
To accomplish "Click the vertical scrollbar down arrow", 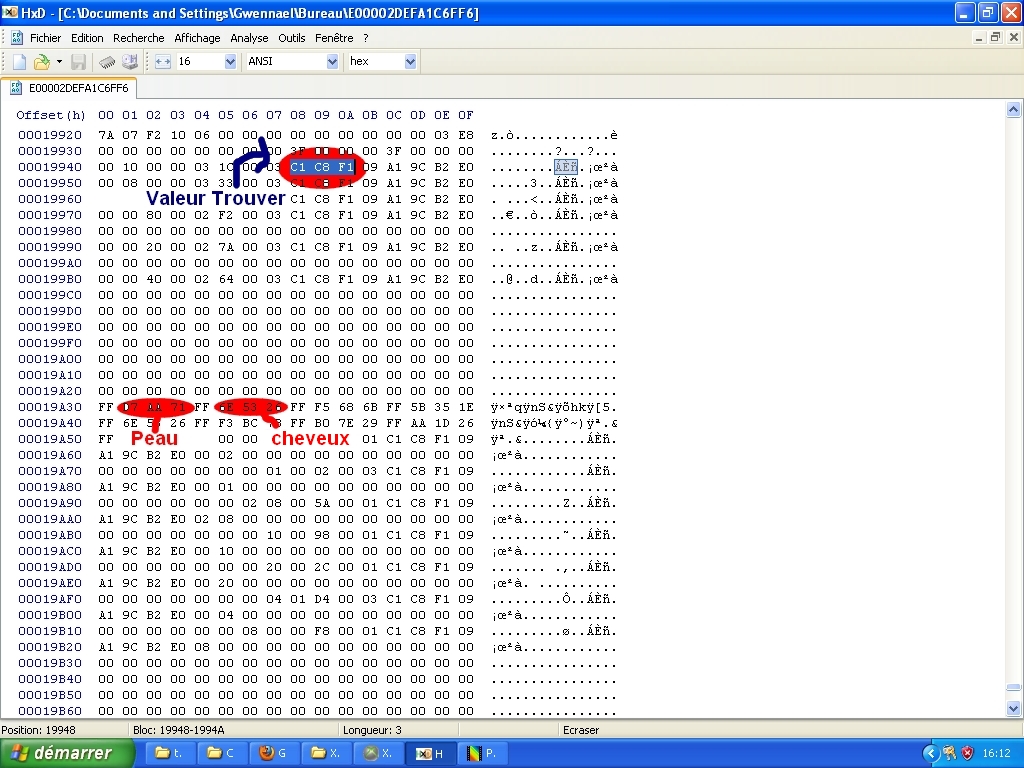I will [x=1014, y=709].
